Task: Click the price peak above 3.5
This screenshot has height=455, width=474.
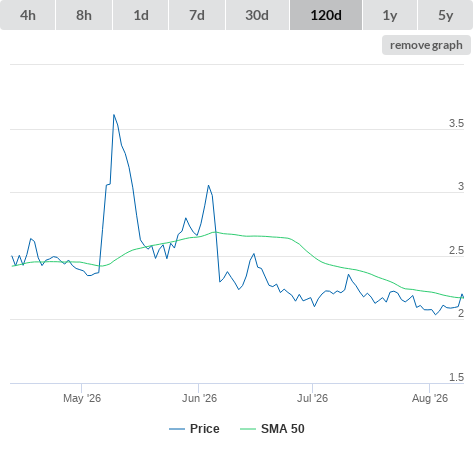Action: (114, 115)
